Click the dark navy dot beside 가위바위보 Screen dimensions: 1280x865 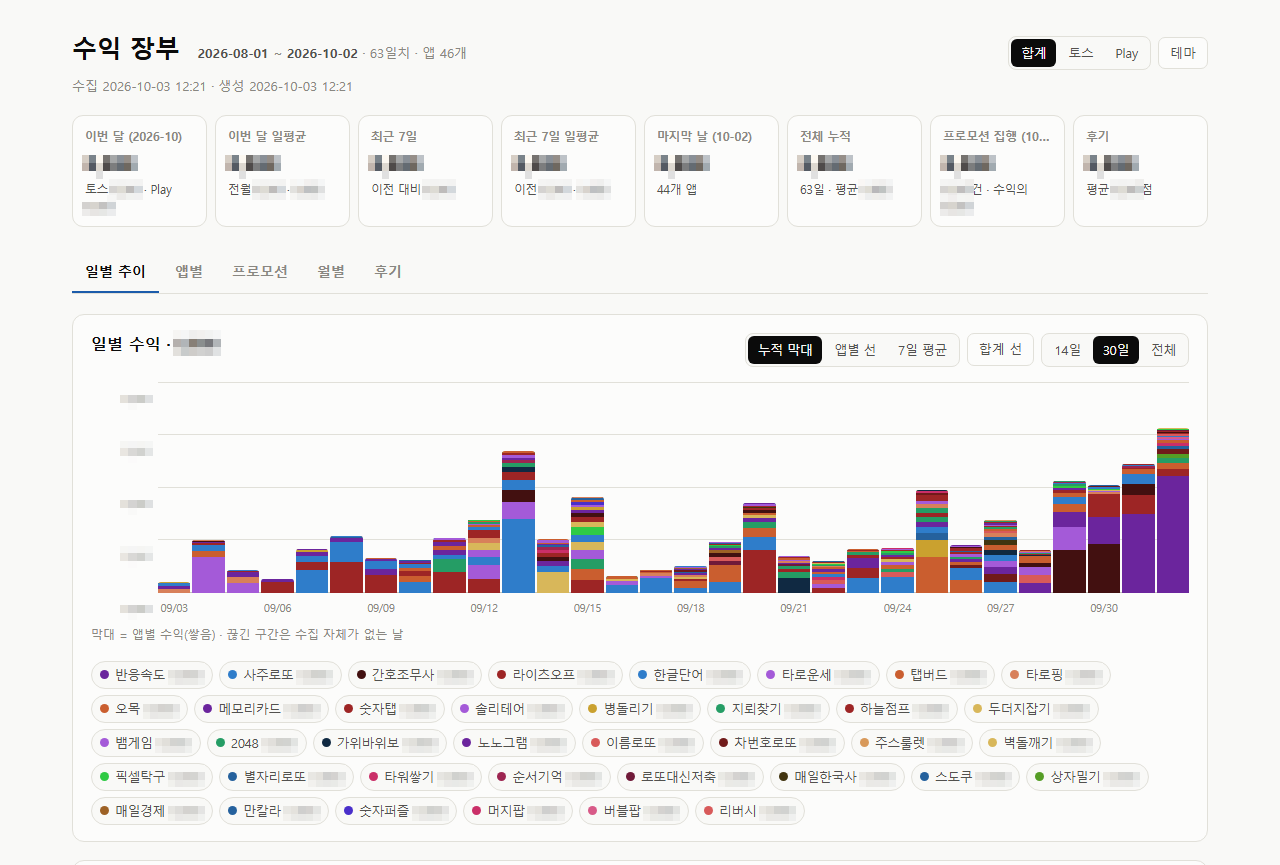[326, 743]
